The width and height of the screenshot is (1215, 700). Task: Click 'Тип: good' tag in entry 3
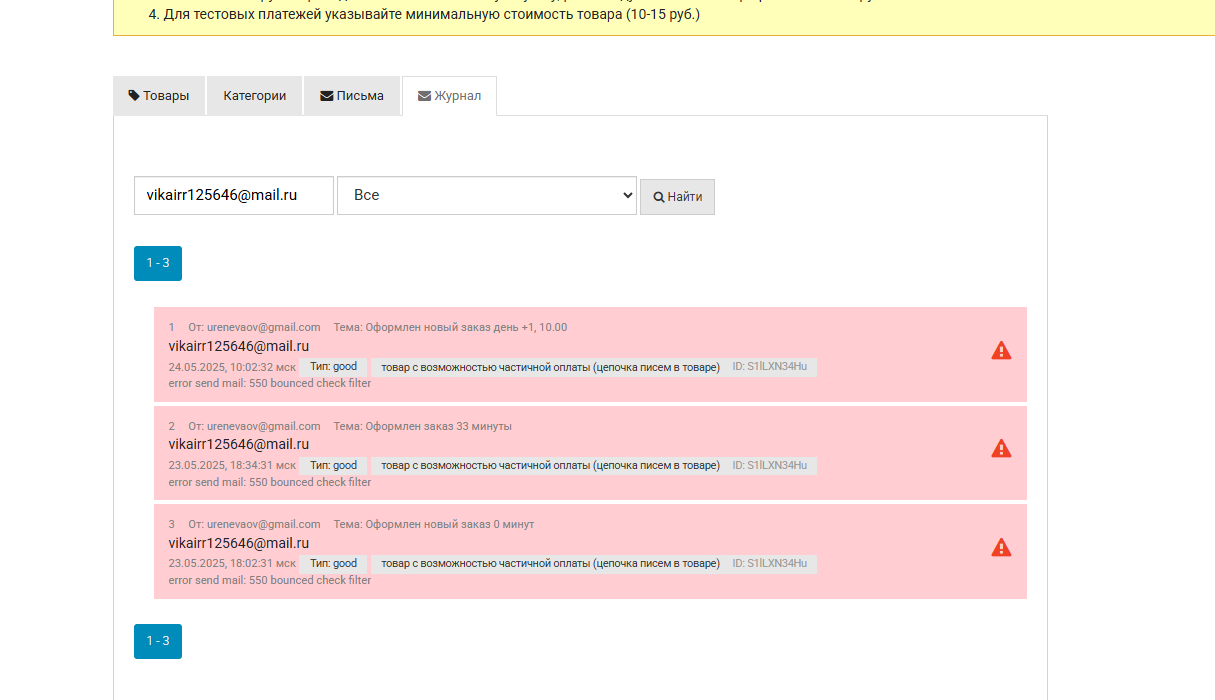(x=334, y=564)
